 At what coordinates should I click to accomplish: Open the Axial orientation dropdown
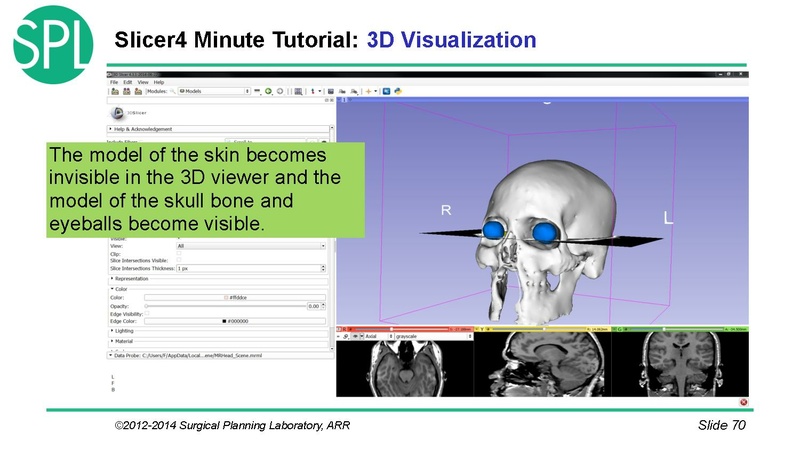379,337
